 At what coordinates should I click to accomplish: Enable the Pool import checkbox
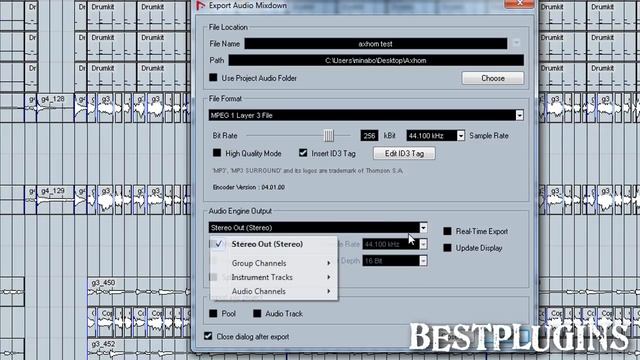tap(213, 313)
